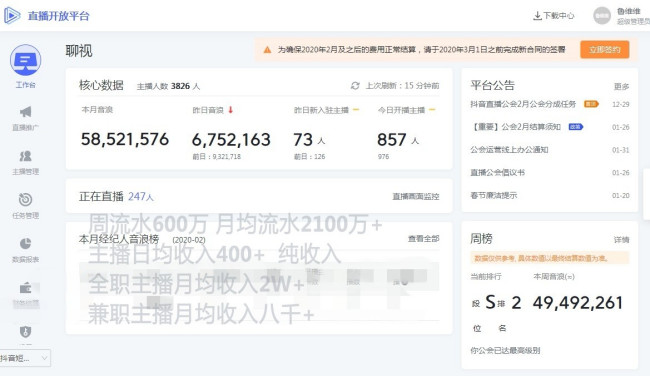This screenshot has height=376, width=650.
Task: Open 任务管理 task management sidebar icon
Action: pos(26,199)
